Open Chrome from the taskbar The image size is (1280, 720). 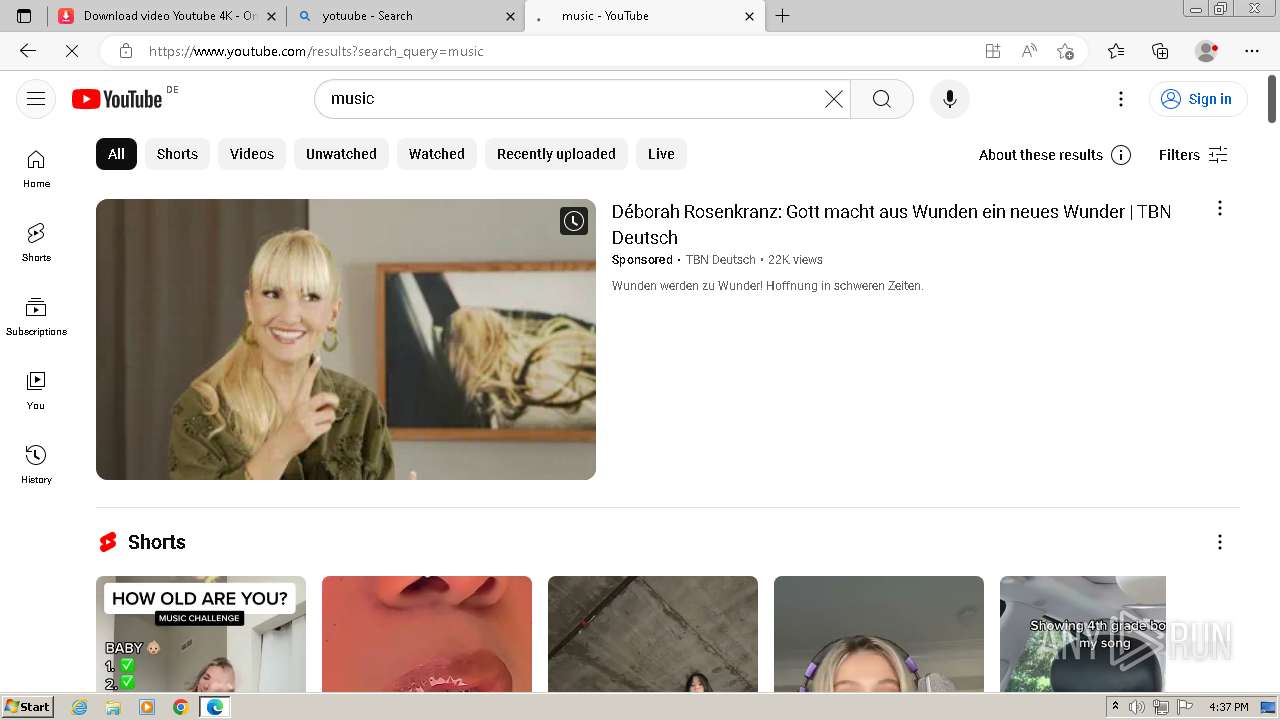pos(180,707)
